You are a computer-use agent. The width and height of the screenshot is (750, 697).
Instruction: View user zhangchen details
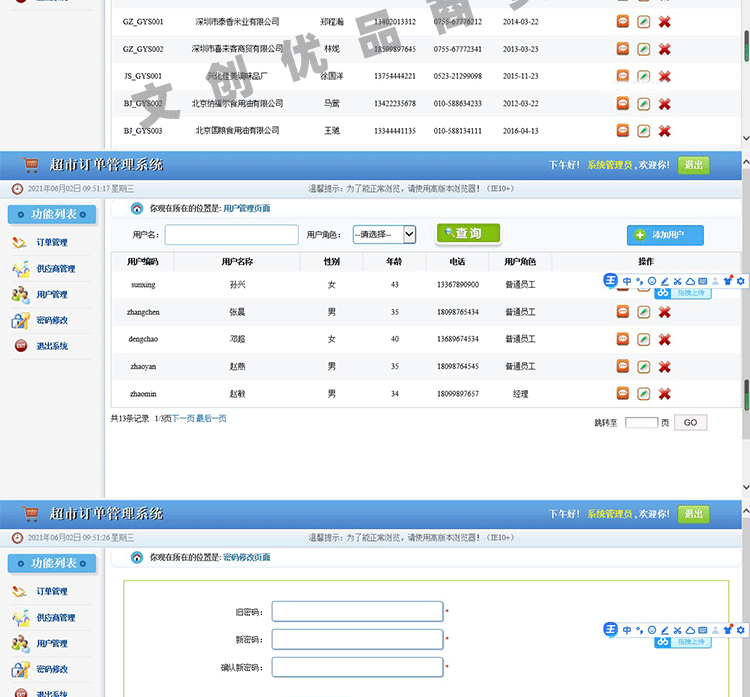(622, 312)
